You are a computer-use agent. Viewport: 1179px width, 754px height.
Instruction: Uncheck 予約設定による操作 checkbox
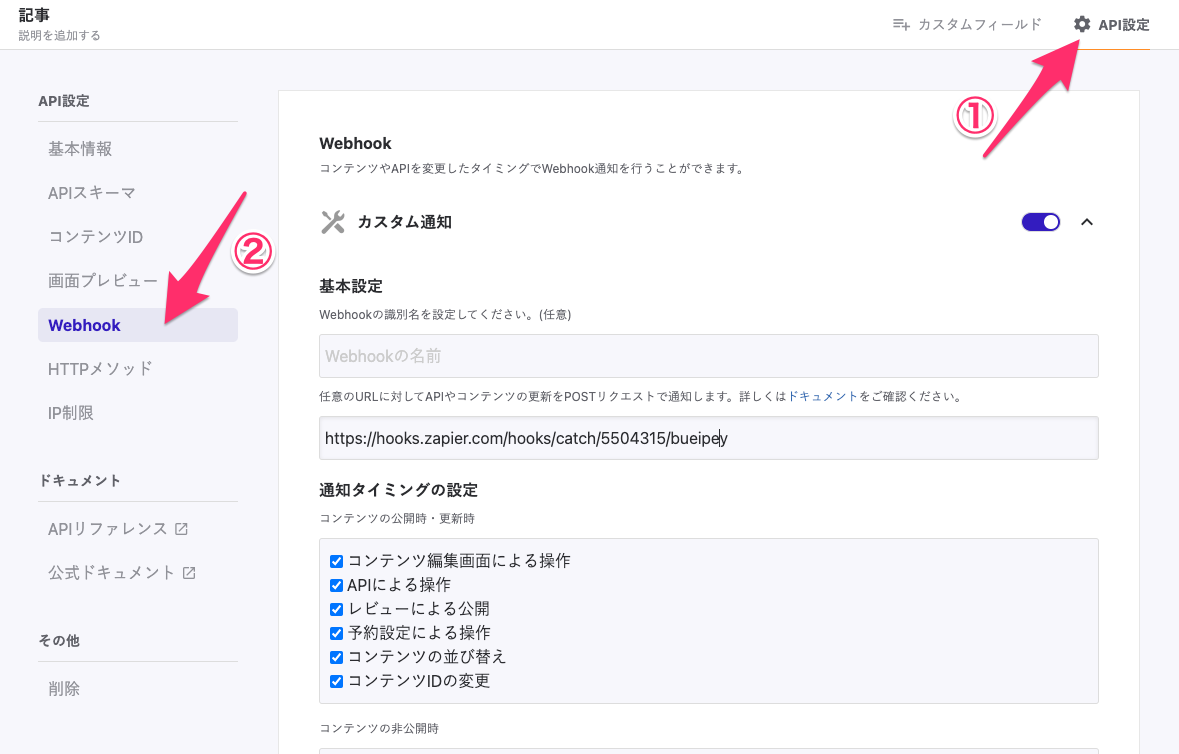click(337, 633)
